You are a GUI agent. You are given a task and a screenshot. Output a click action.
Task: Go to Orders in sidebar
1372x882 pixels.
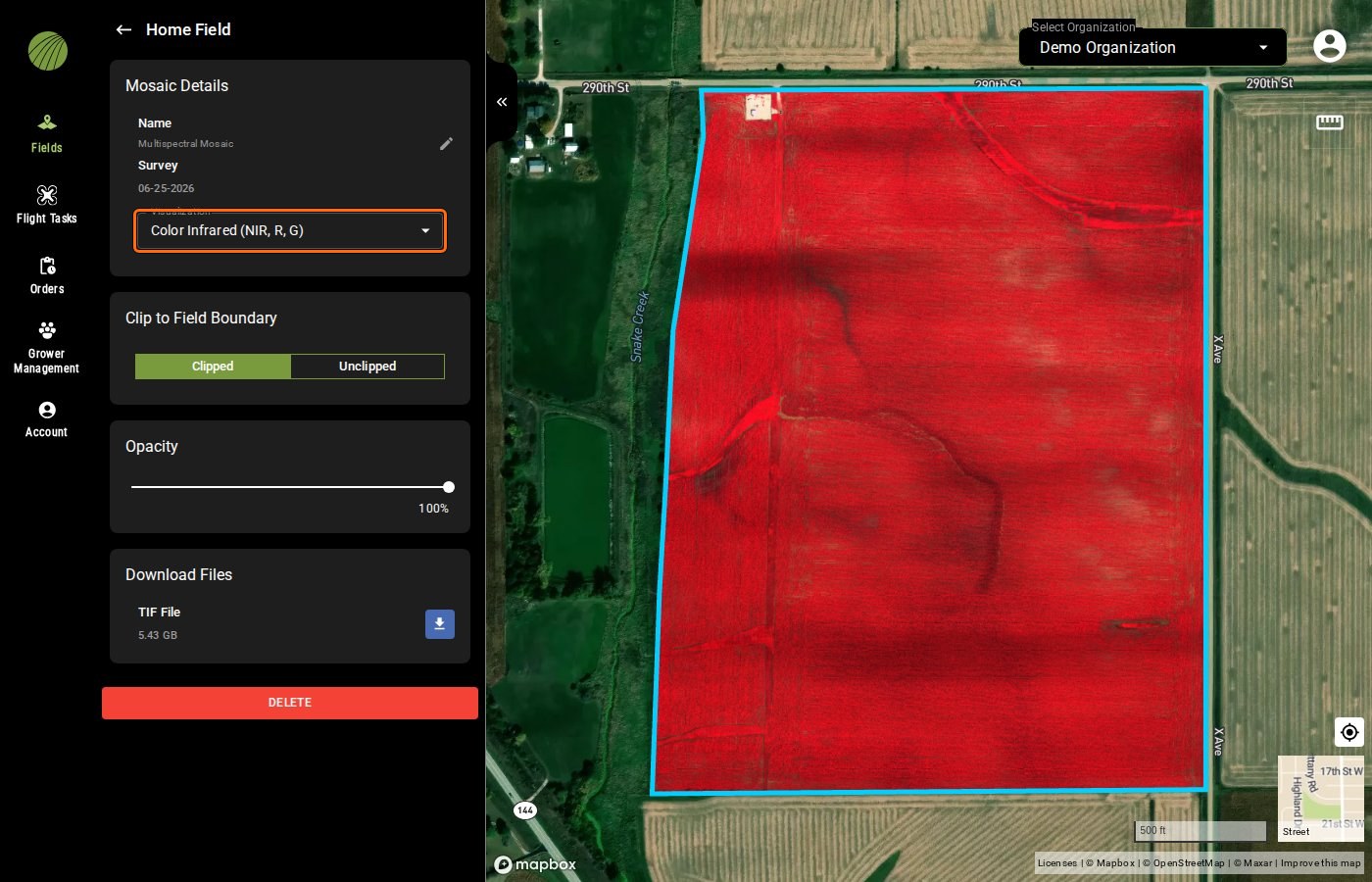tap(46, 275)
